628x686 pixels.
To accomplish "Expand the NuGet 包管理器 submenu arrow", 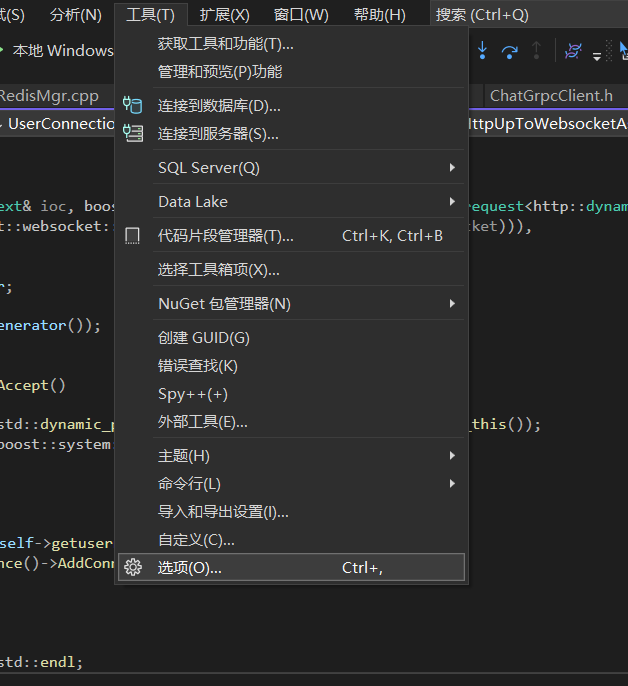I will click(x=452, y=304).
